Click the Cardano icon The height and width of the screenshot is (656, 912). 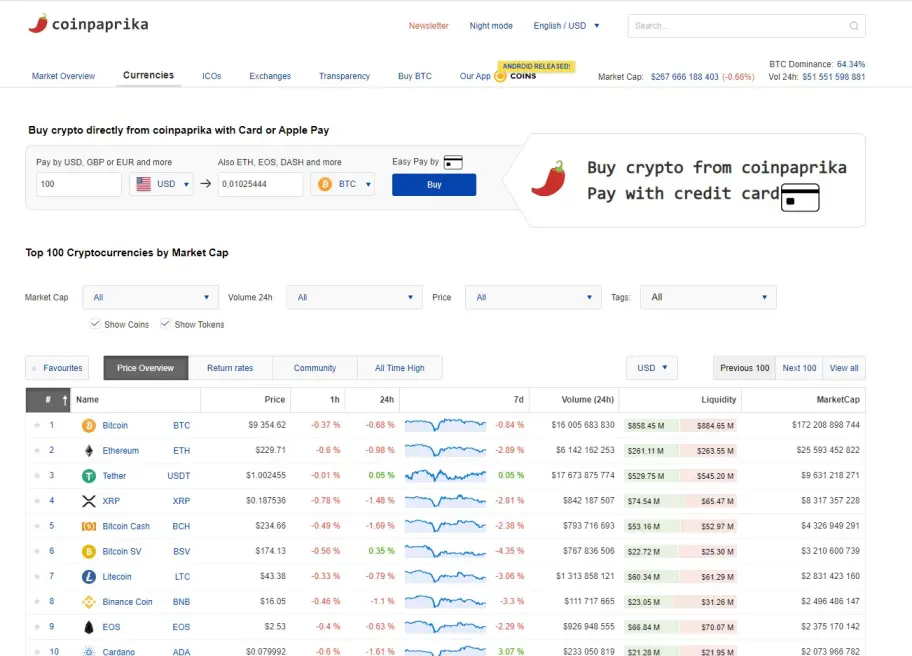click(88, 651)
